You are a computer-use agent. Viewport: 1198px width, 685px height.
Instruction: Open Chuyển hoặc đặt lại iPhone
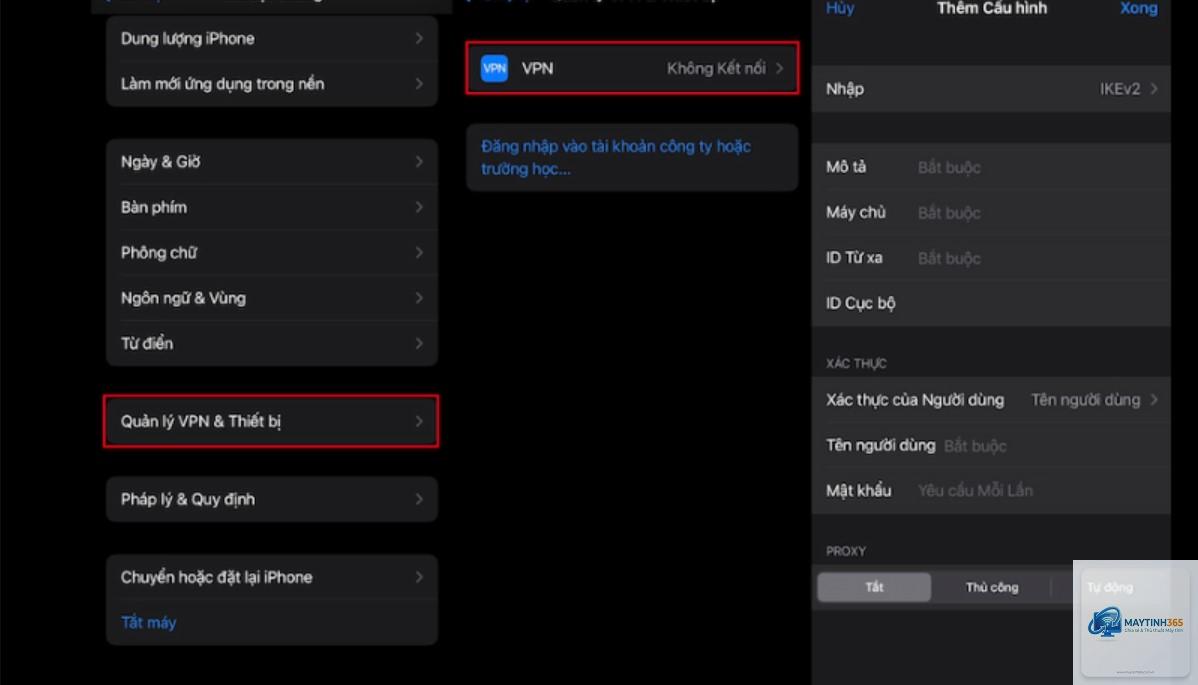pos(271,577)
